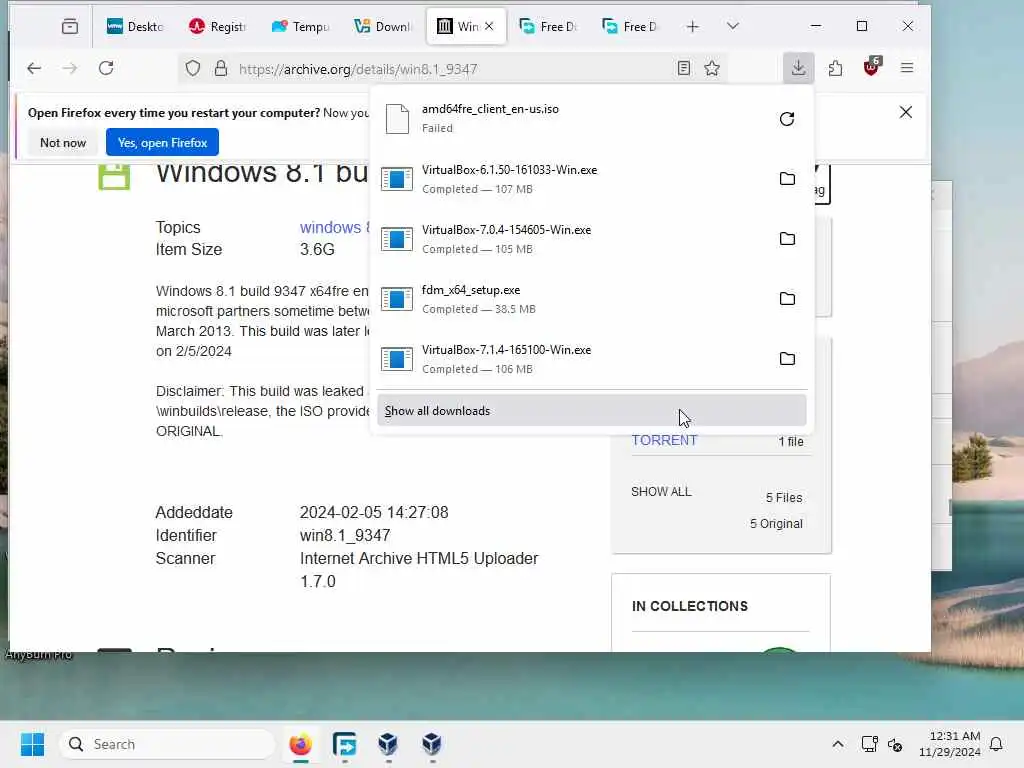1024x768 pixels.
Task: Switch to the Tempu tab
Action: 300,26
